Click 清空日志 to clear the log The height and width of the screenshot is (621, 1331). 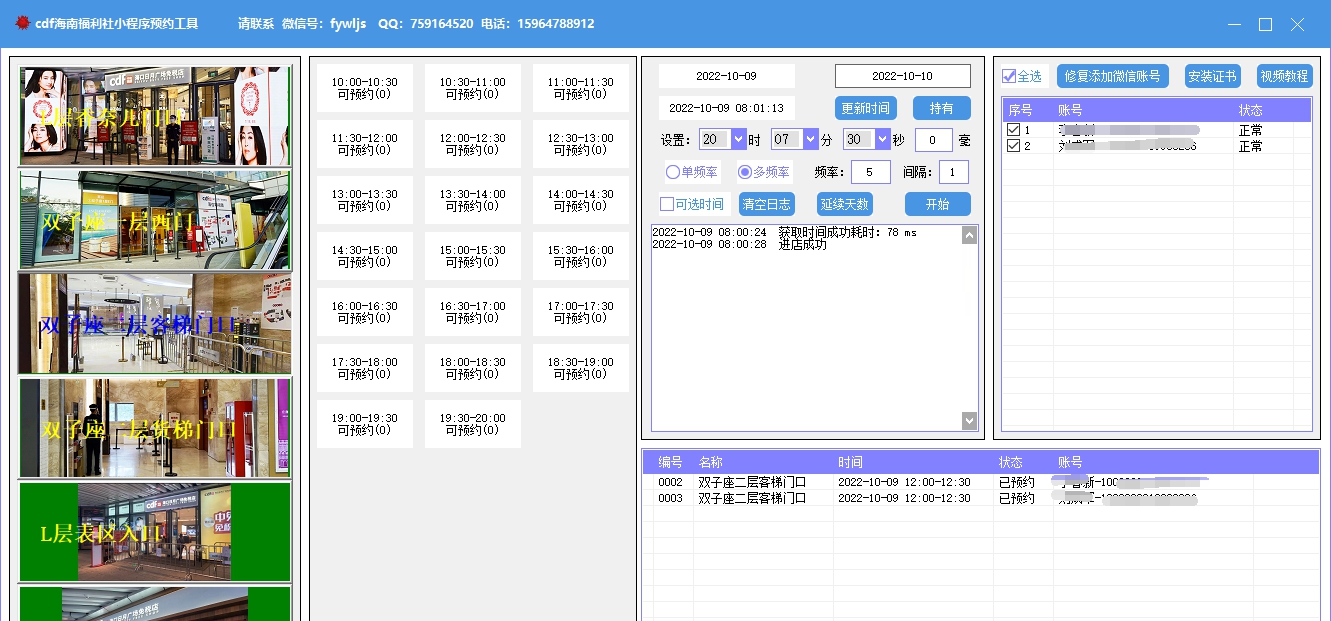(x=766, y=203)
